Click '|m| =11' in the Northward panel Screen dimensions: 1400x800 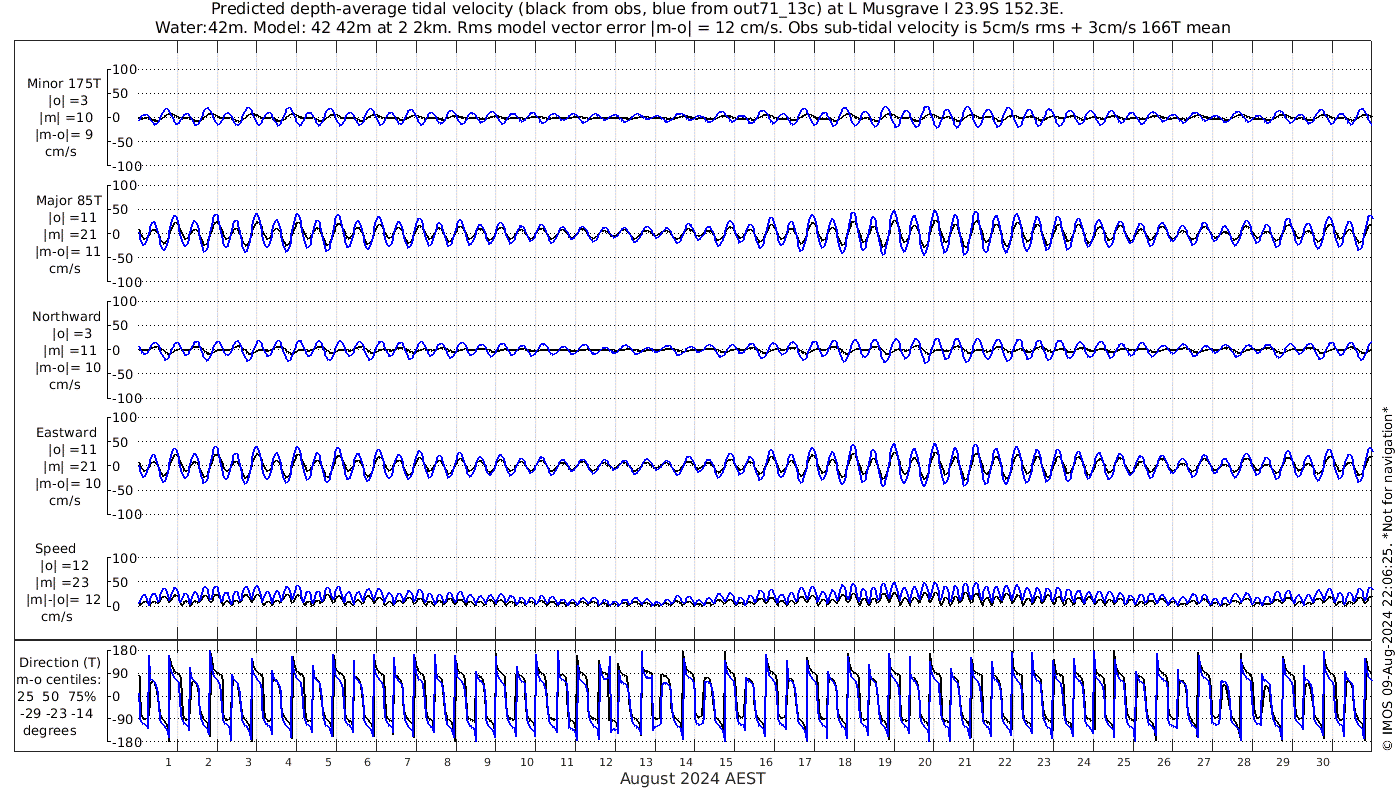pos(69,351)
